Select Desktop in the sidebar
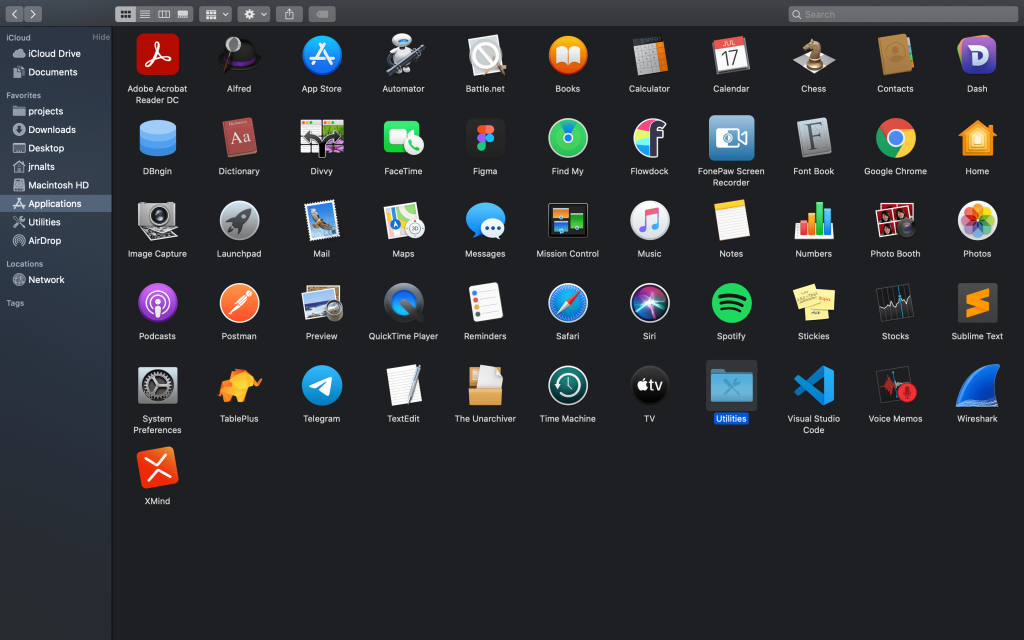Image resolution: width=1024 pixels, height=640 pixels. click(56, 148)
